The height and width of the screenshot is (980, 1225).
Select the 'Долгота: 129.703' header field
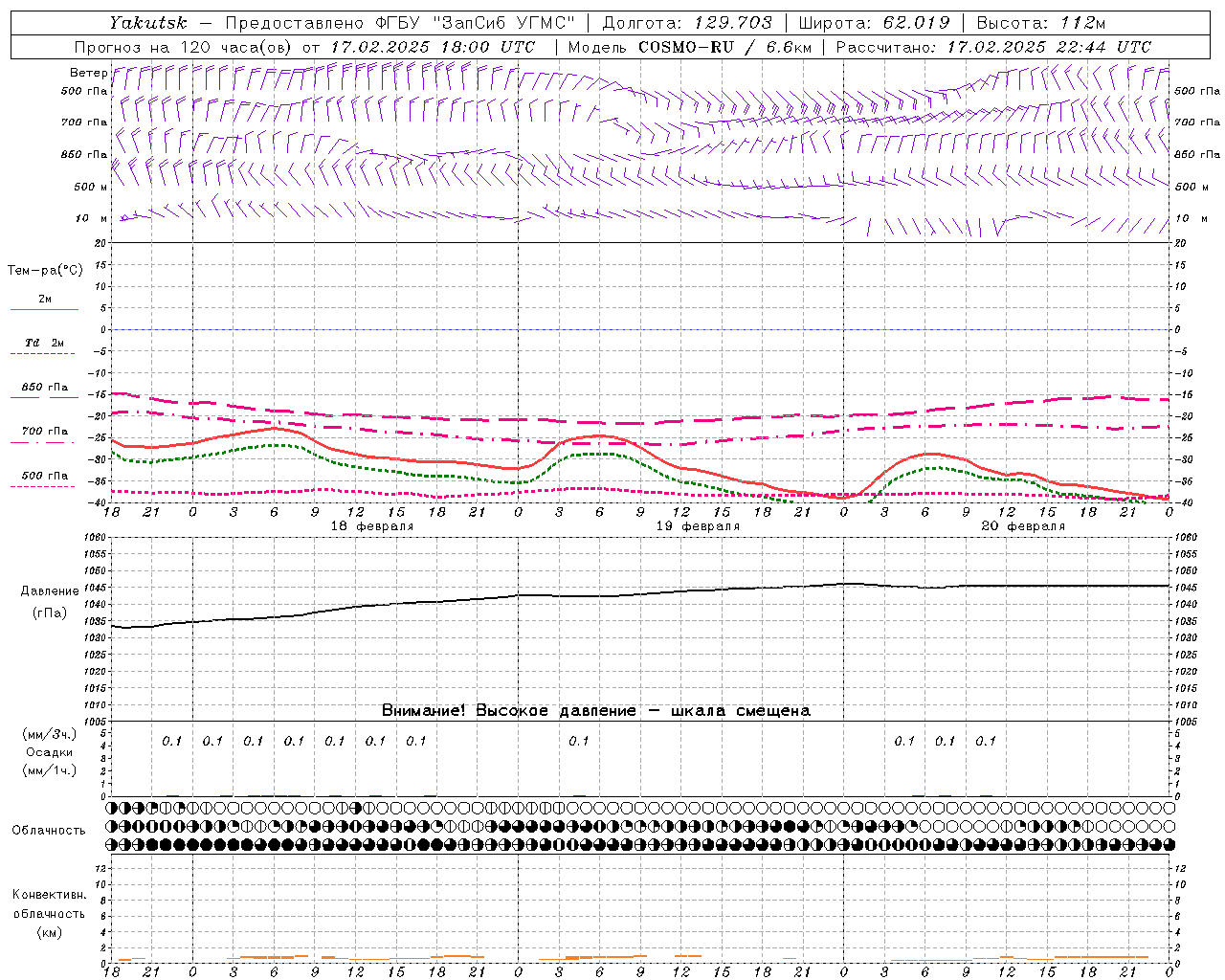click(x=687, y=23)
